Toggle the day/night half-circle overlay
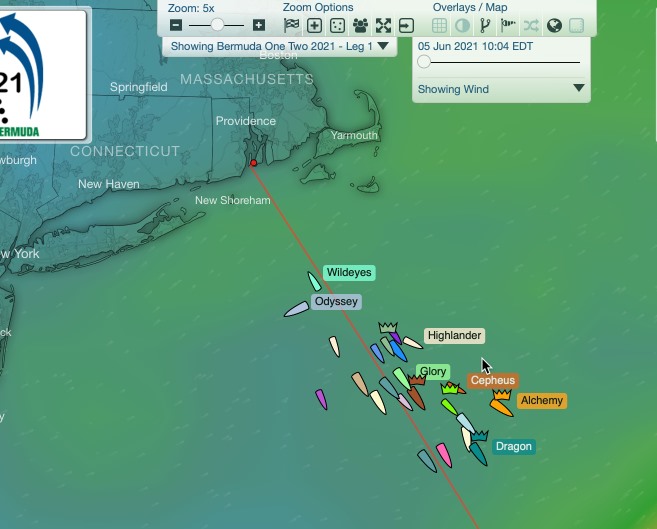The width and height of the screenshot is (657, 529). pyautogui.click(x=462, y=25)
